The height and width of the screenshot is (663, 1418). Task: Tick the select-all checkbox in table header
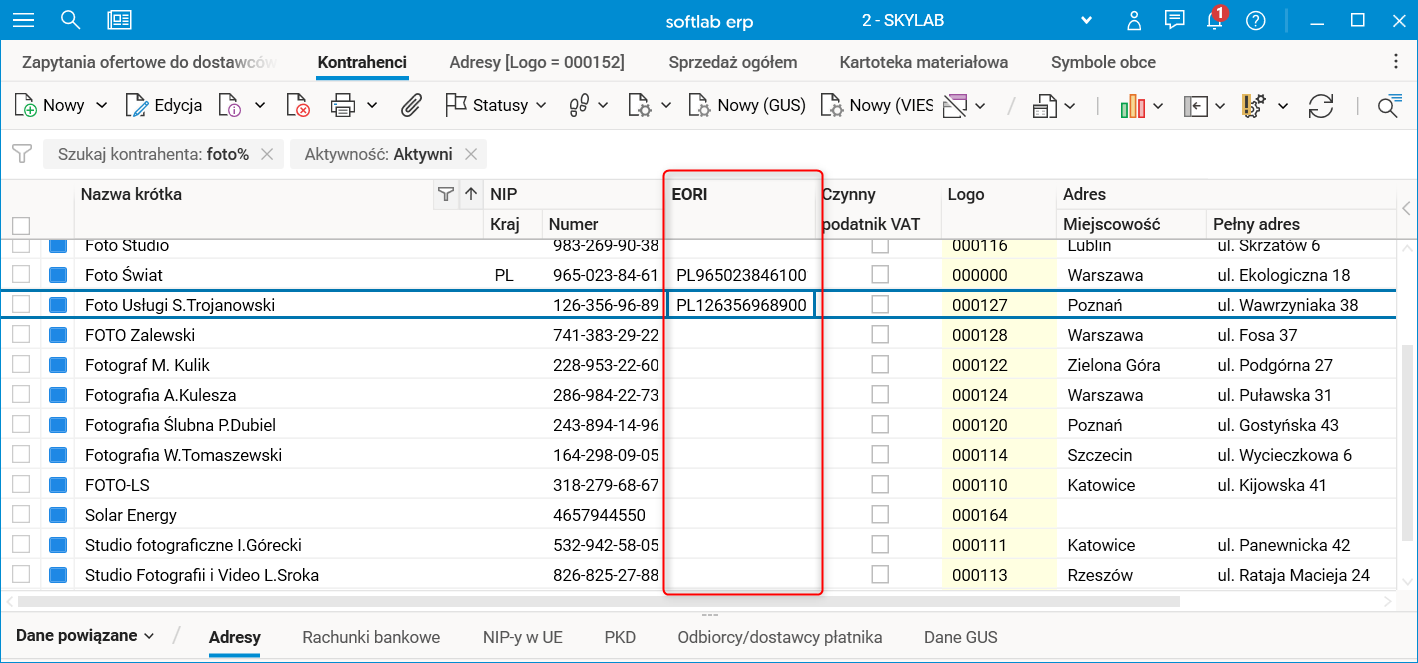[21, 225]
